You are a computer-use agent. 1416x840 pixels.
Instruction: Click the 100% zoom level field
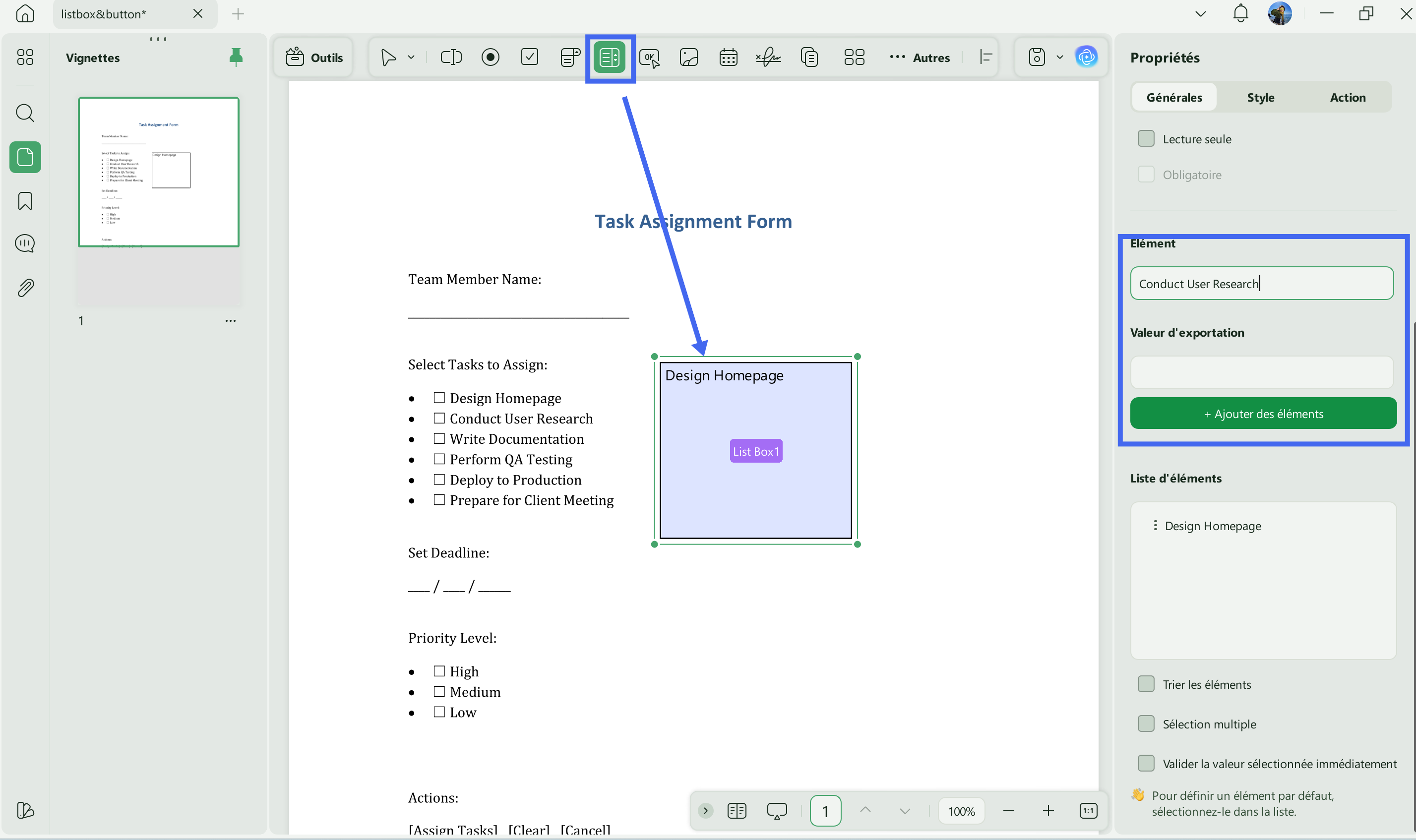point(961,811)
